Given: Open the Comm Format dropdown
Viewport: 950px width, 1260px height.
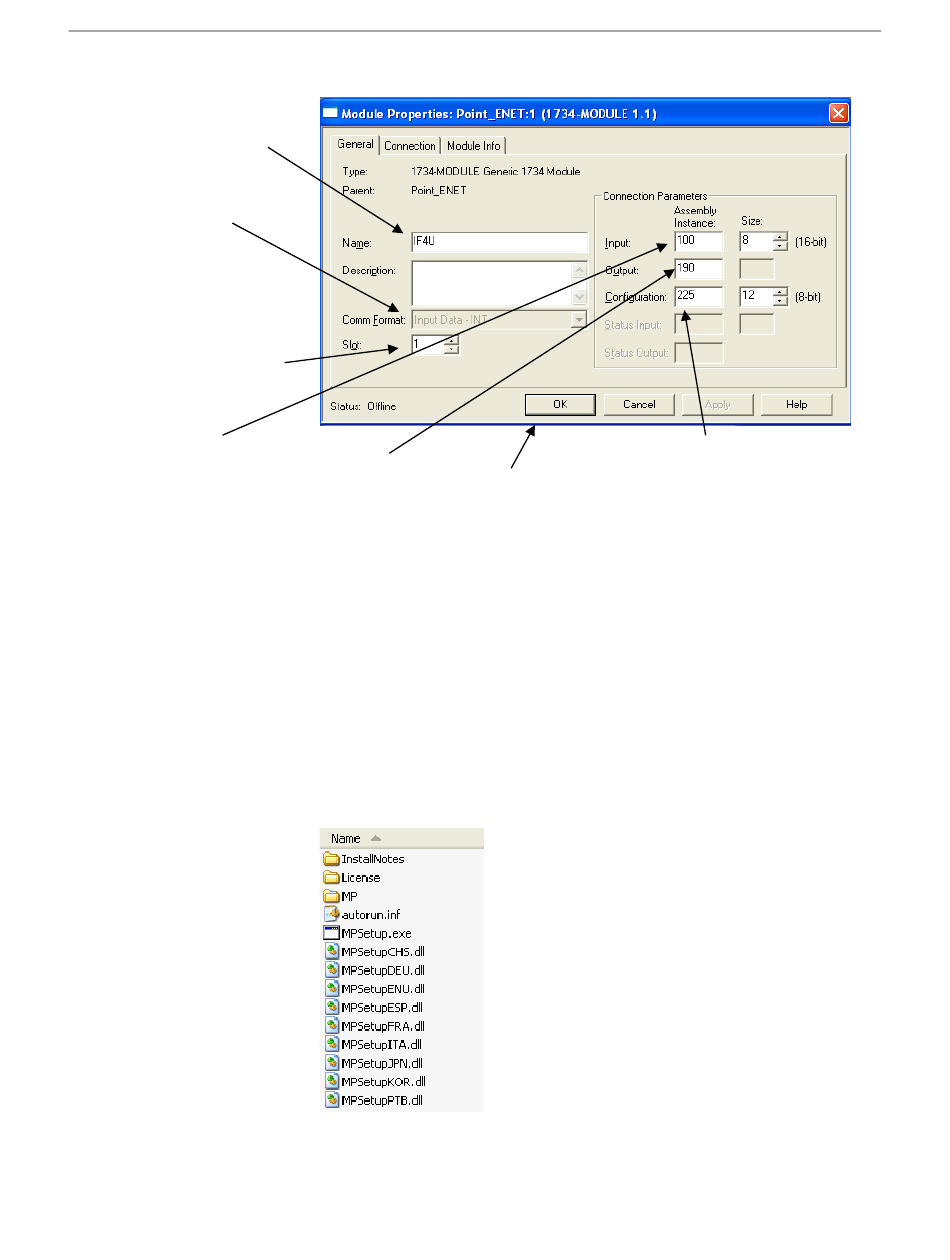Looking at the screenshot, I should click(578, 320).
